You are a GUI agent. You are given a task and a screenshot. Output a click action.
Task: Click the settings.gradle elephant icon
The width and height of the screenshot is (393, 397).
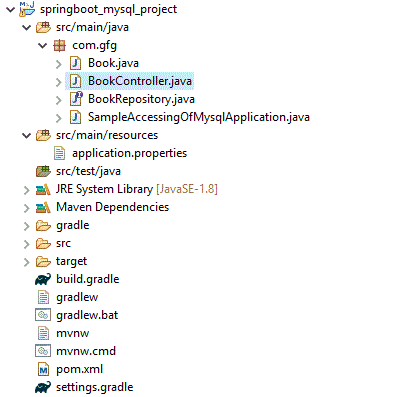pyautogui.click(x=43, y=387)
